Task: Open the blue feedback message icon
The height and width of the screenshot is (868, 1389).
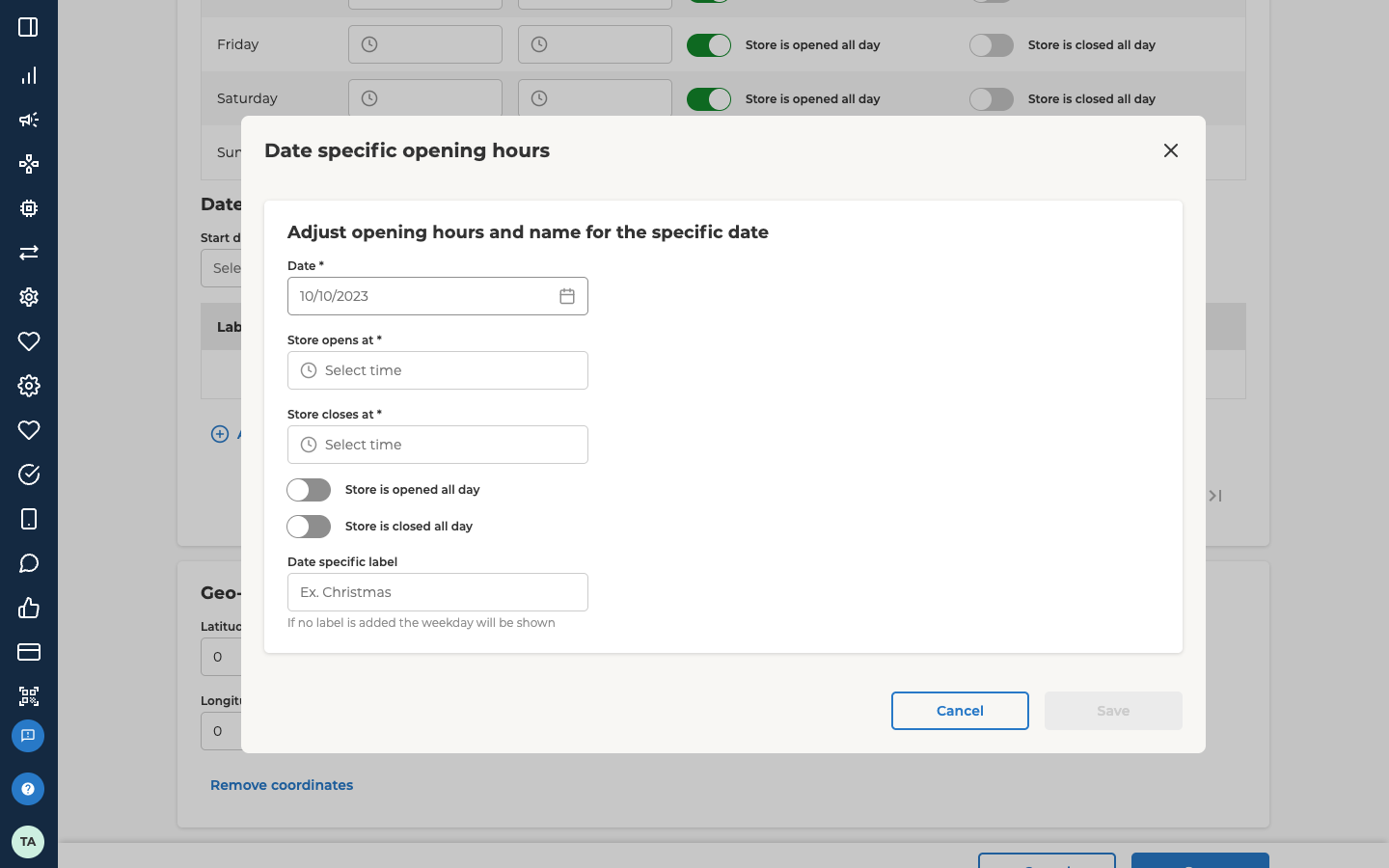Action: (28, 736)
